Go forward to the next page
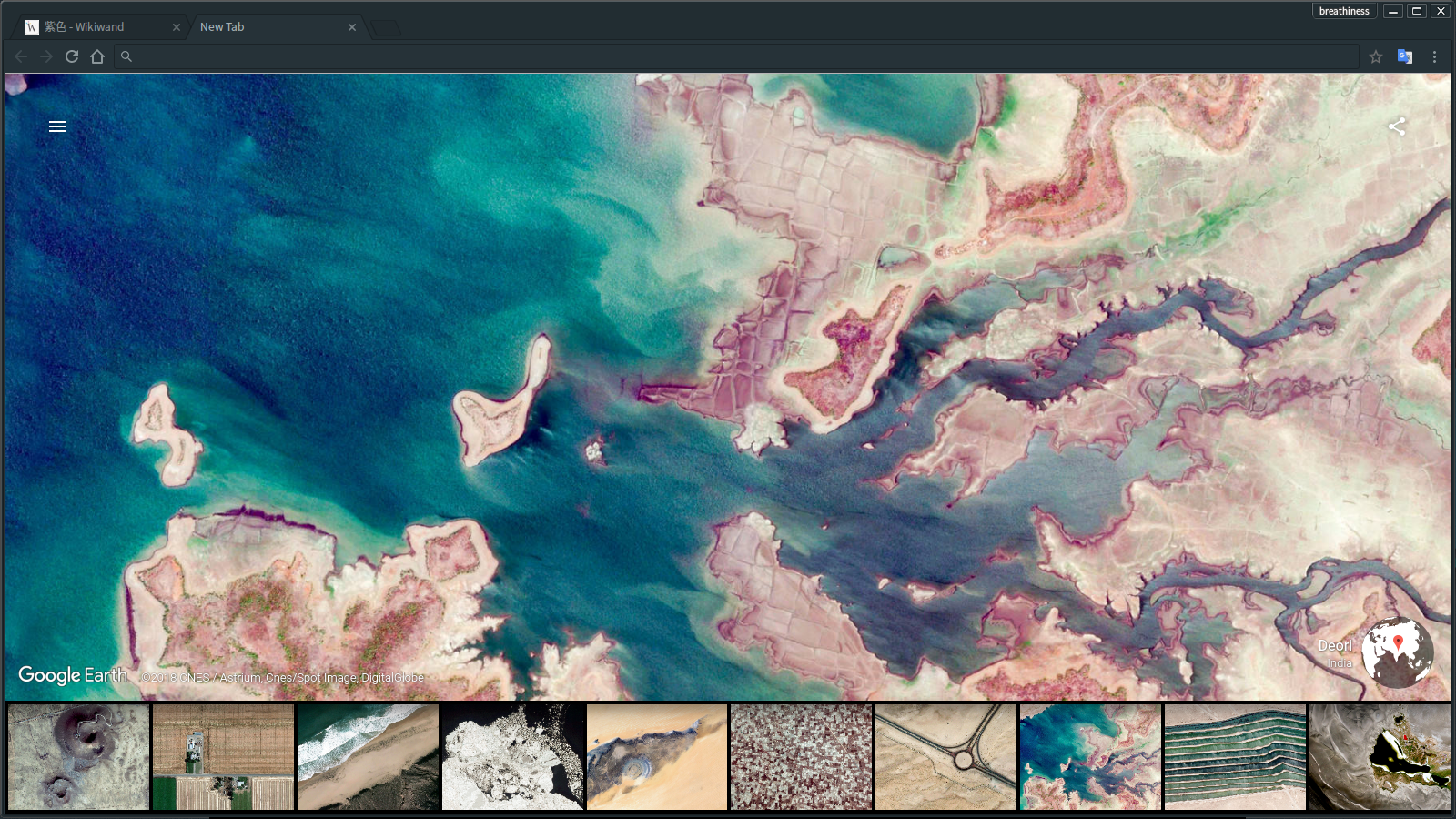Viewport: 1456px width, 819px height. point(46,56)
